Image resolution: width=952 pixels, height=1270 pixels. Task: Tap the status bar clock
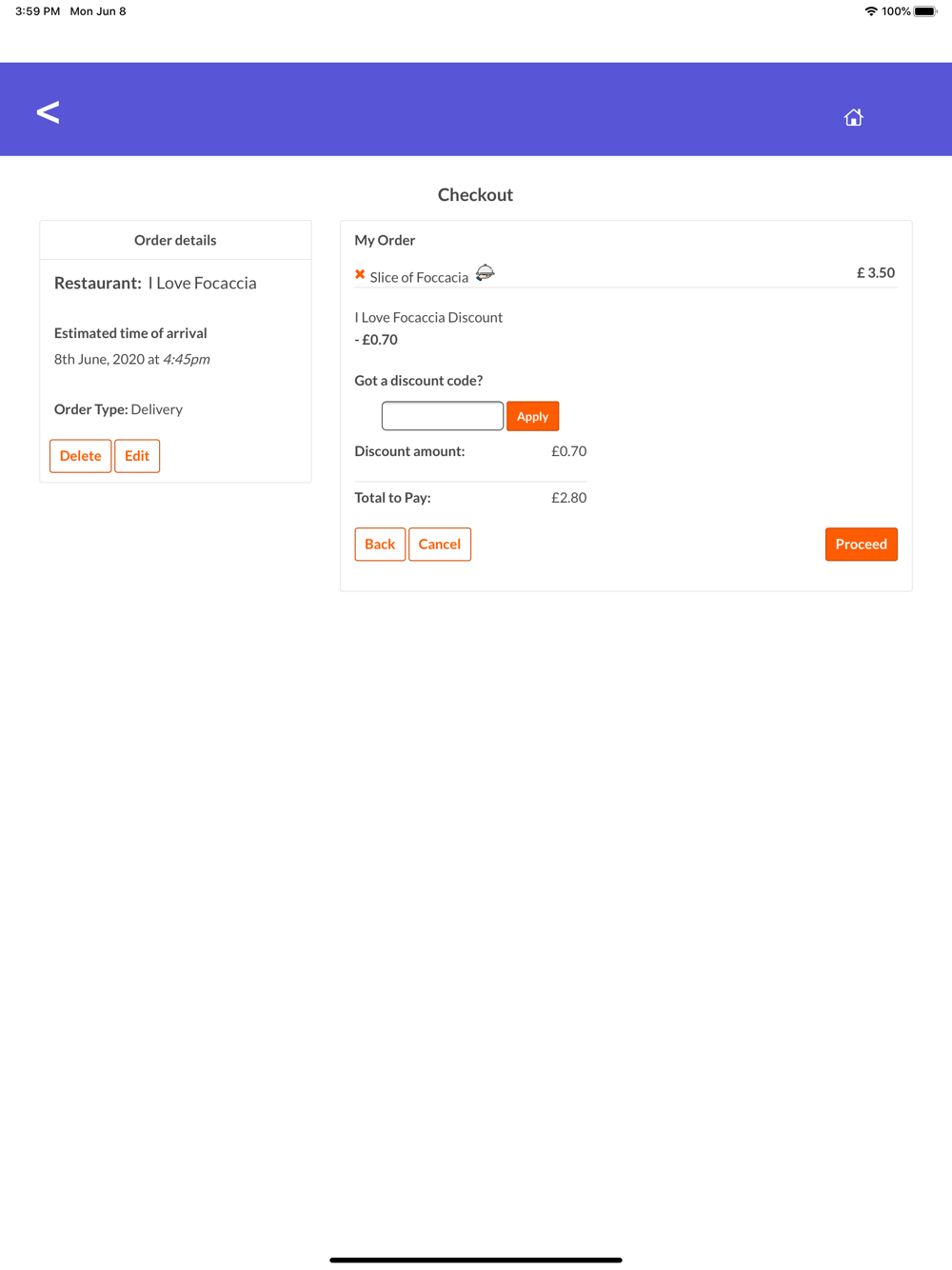(x=37, y=11)
